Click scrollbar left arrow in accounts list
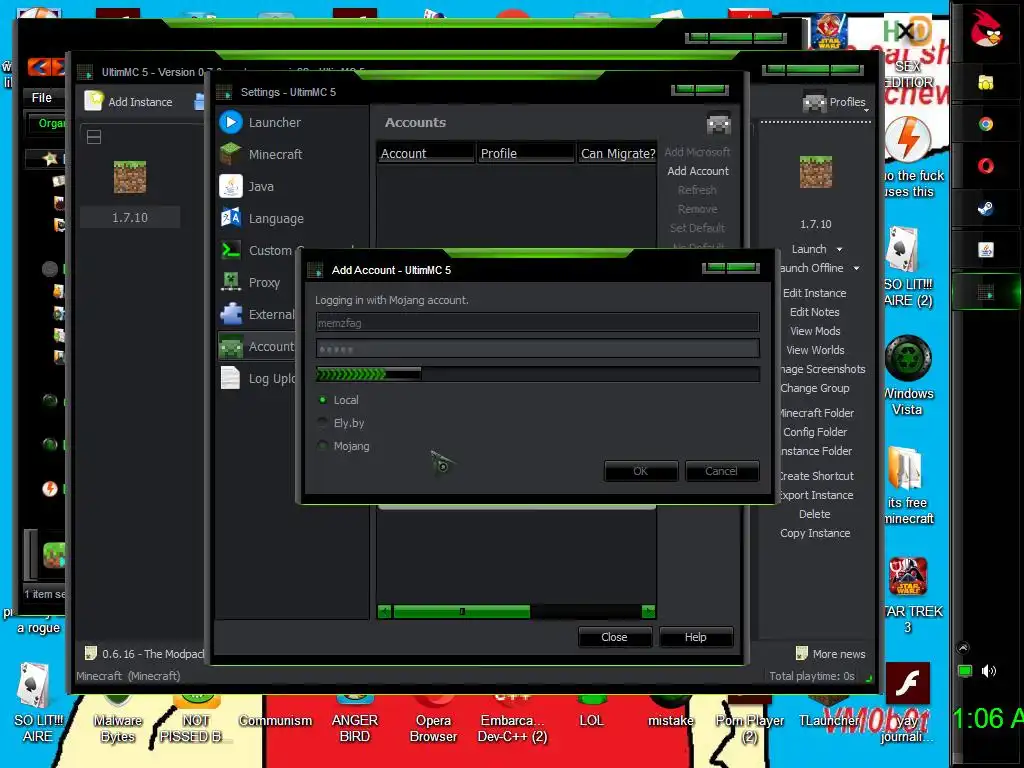The width and height of the screenshot is (1024, 768). click(x=385, y=611)
